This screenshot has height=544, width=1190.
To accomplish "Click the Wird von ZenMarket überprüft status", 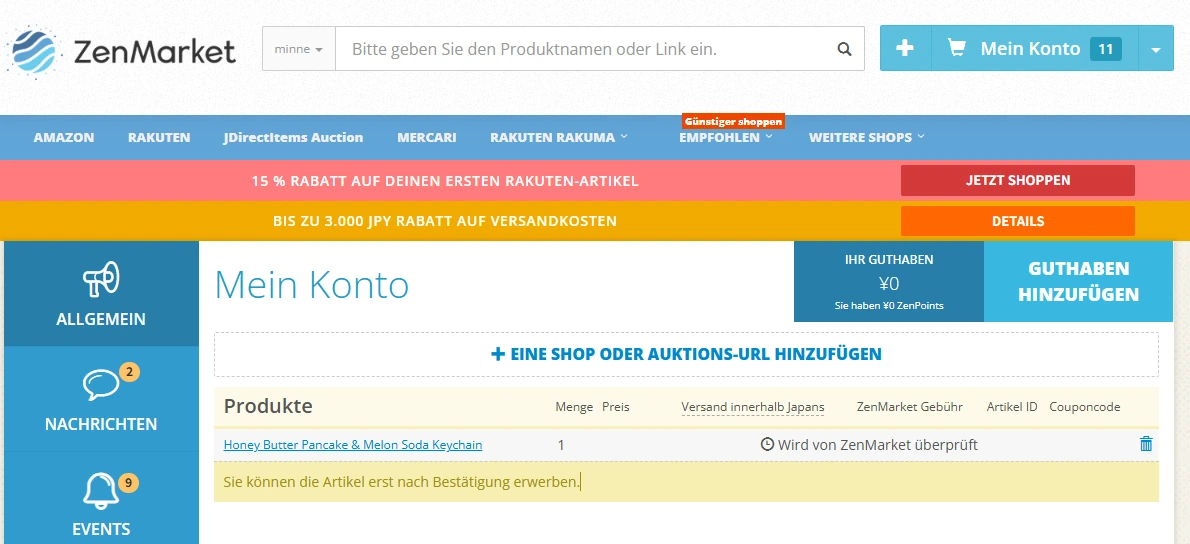I will point(869,445).
